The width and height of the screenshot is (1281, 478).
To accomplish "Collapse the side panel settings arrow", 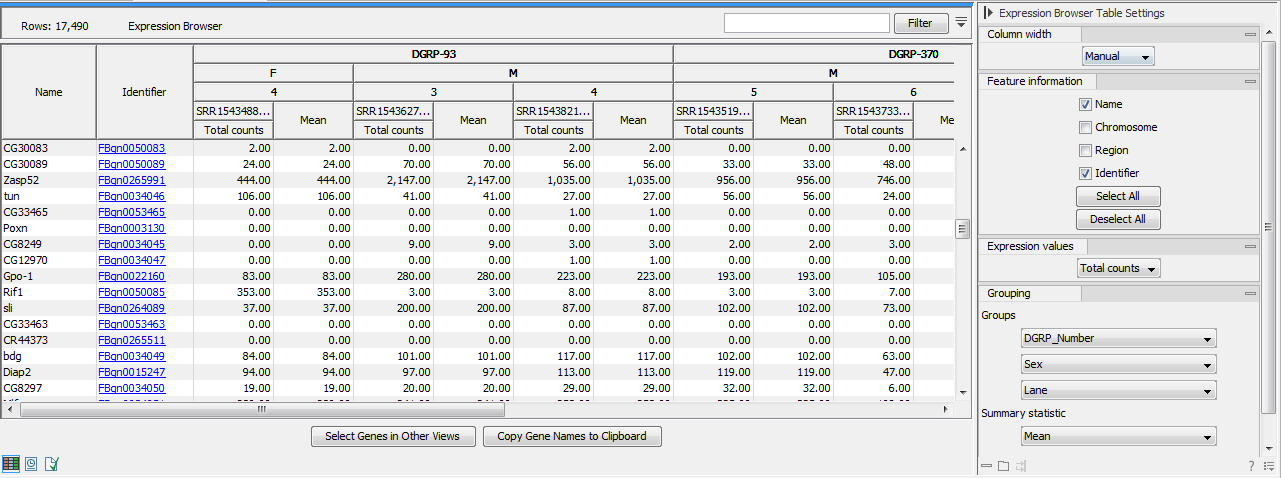I will (x=988, y=13).
